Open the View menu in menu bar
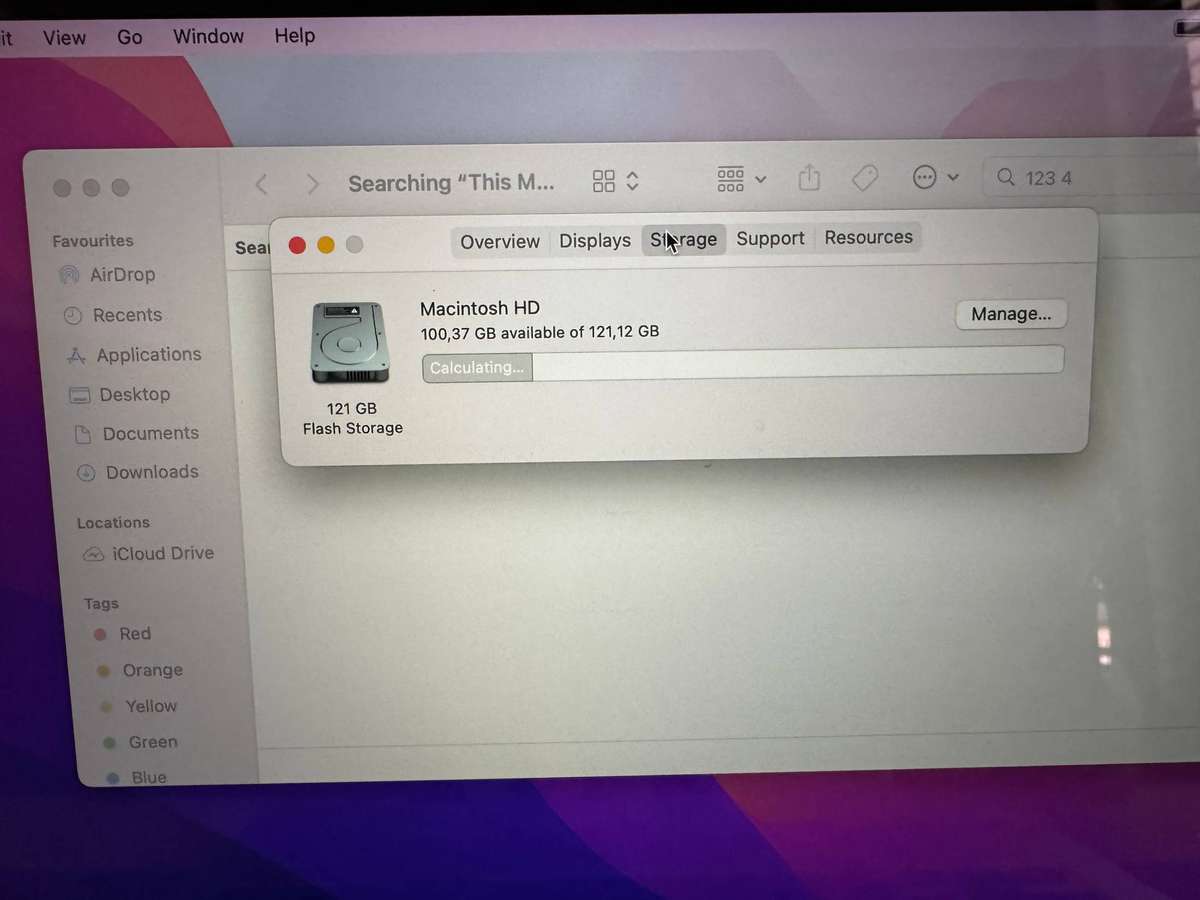 (64, 37)
